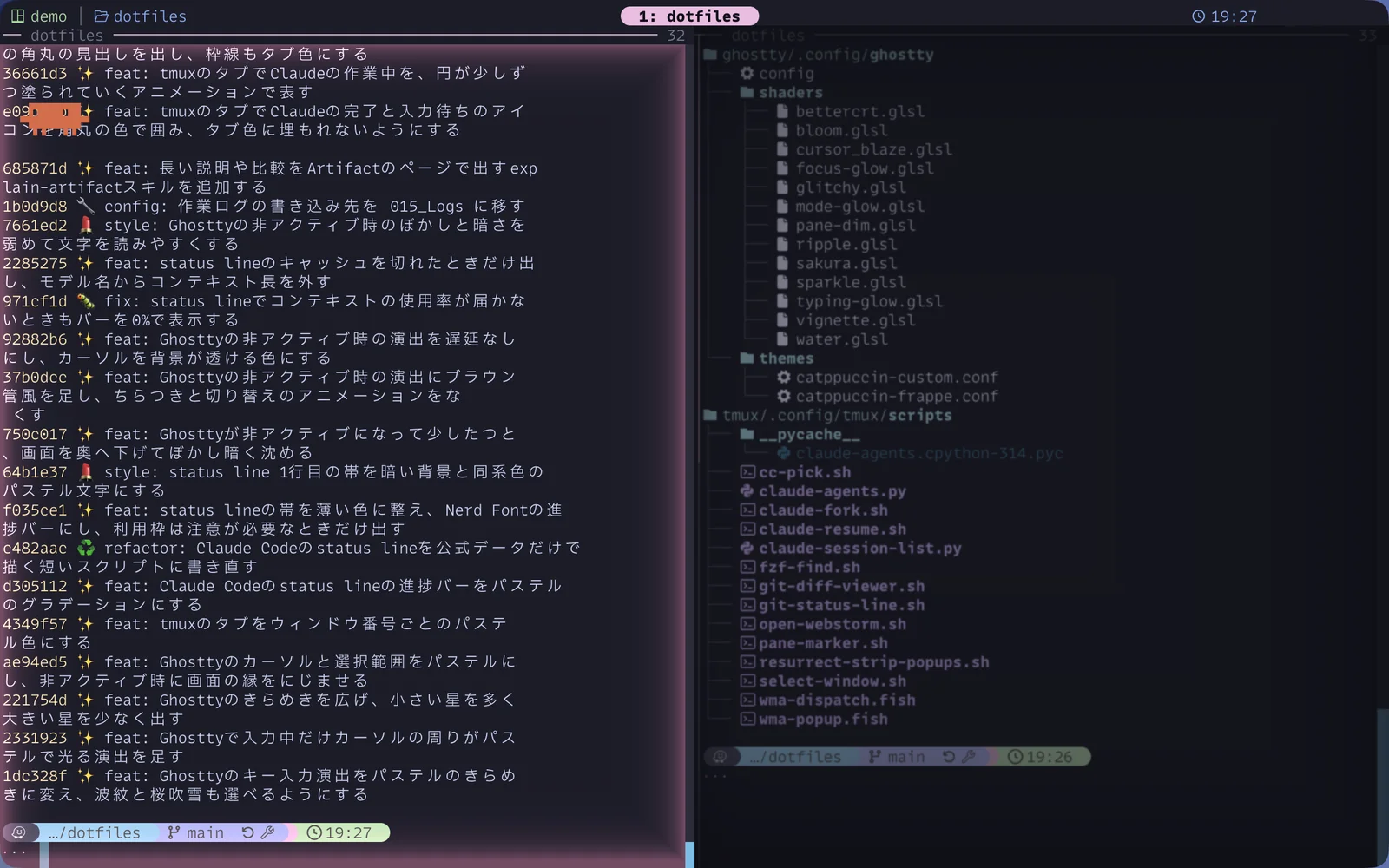Click commit hash 1dc328f
The height and width of the screenshot is (868, 1389).
[35, 776]
